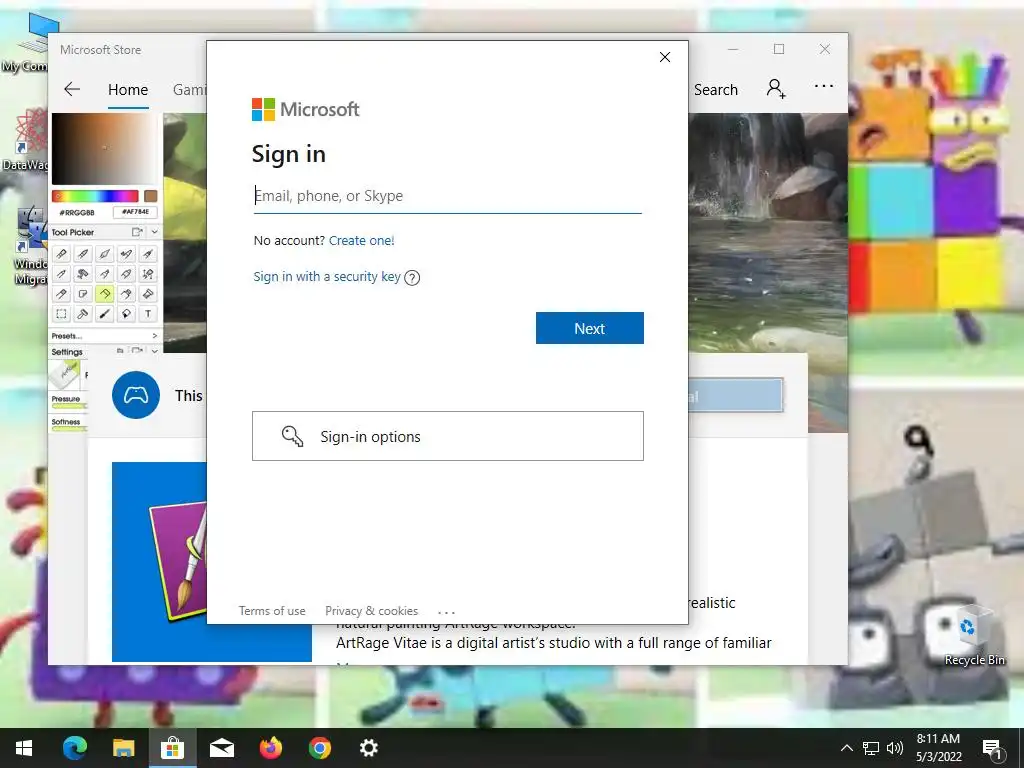This screenshot has width=1024, height=768.
Task: Open the ArtRage Vitae app thumbnail
Action: click(160, 562)
